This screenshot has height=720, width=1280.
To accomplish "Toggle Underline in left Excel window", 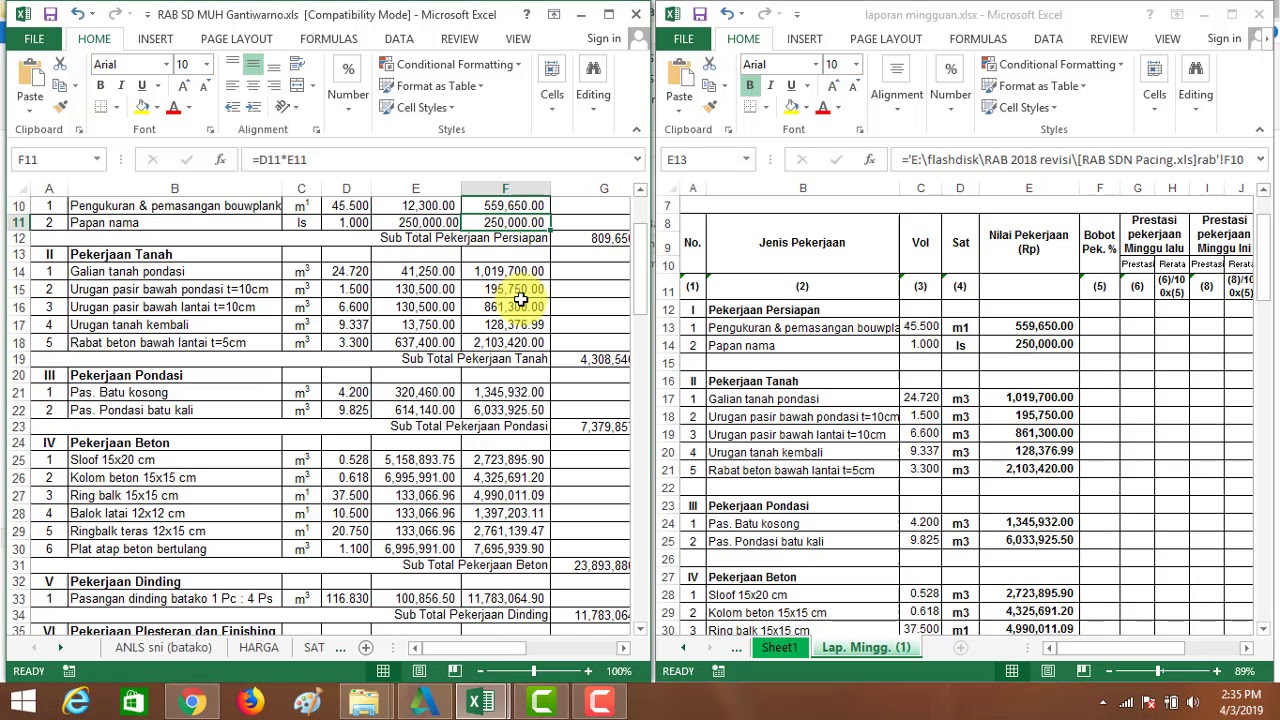I will (x=142, y=86).
